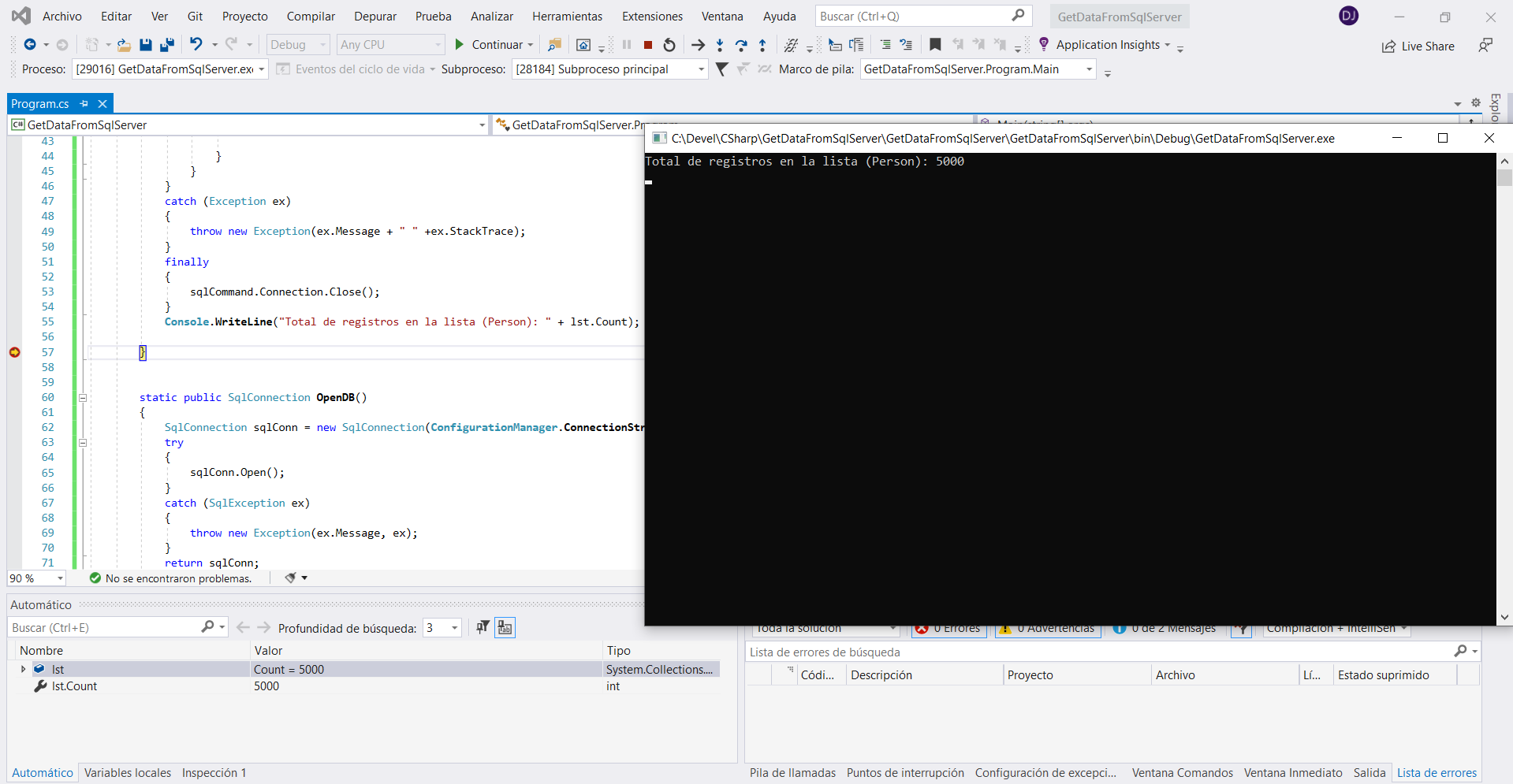Click the Step Into arrow icon
The height and width of the screenshot is (784, 1513).
pyautogui.click(x=720, y=45)
